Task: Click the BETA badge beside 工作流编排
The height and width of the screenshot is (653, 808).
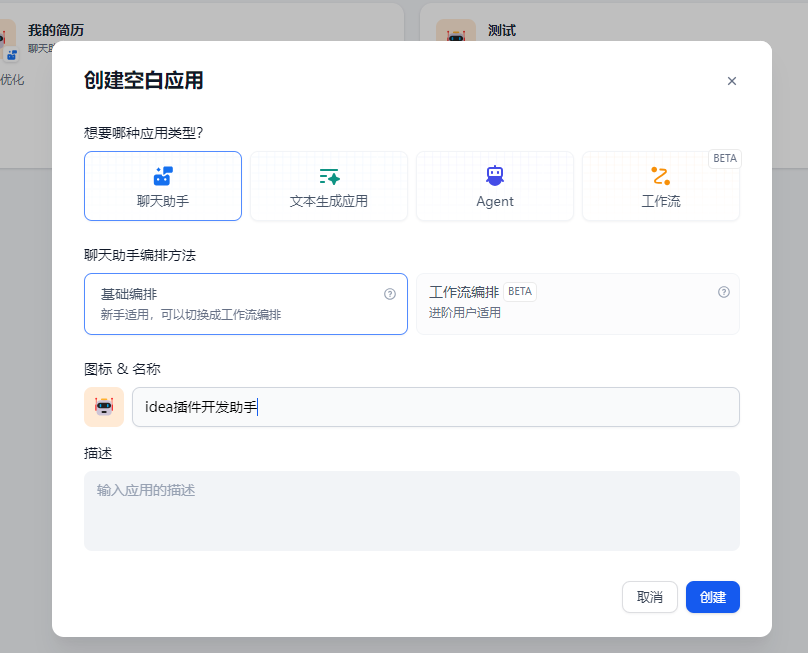Action: coord(520,292)
